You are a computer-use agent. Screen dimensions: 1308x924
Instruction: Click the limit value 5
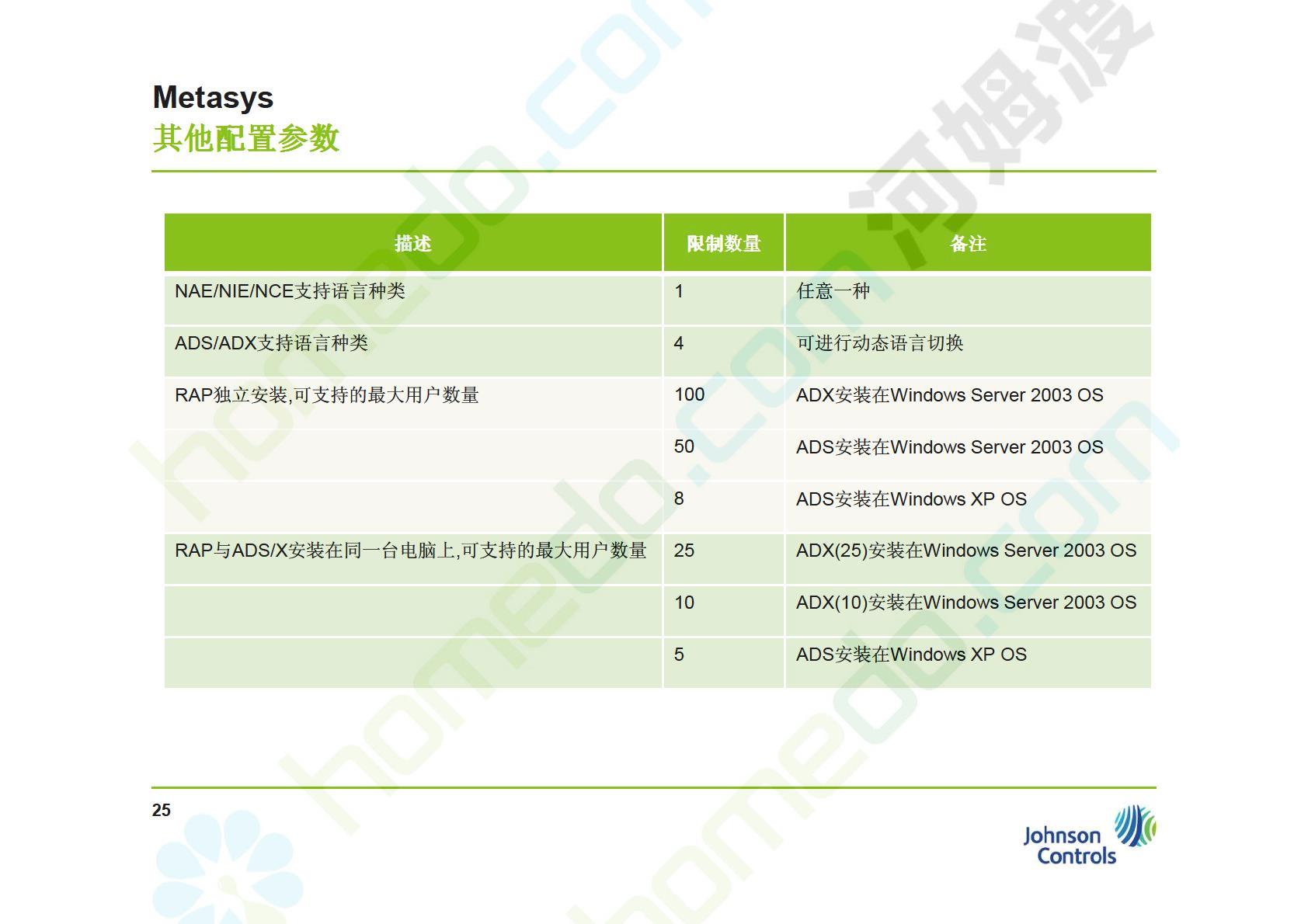point(678,655)
